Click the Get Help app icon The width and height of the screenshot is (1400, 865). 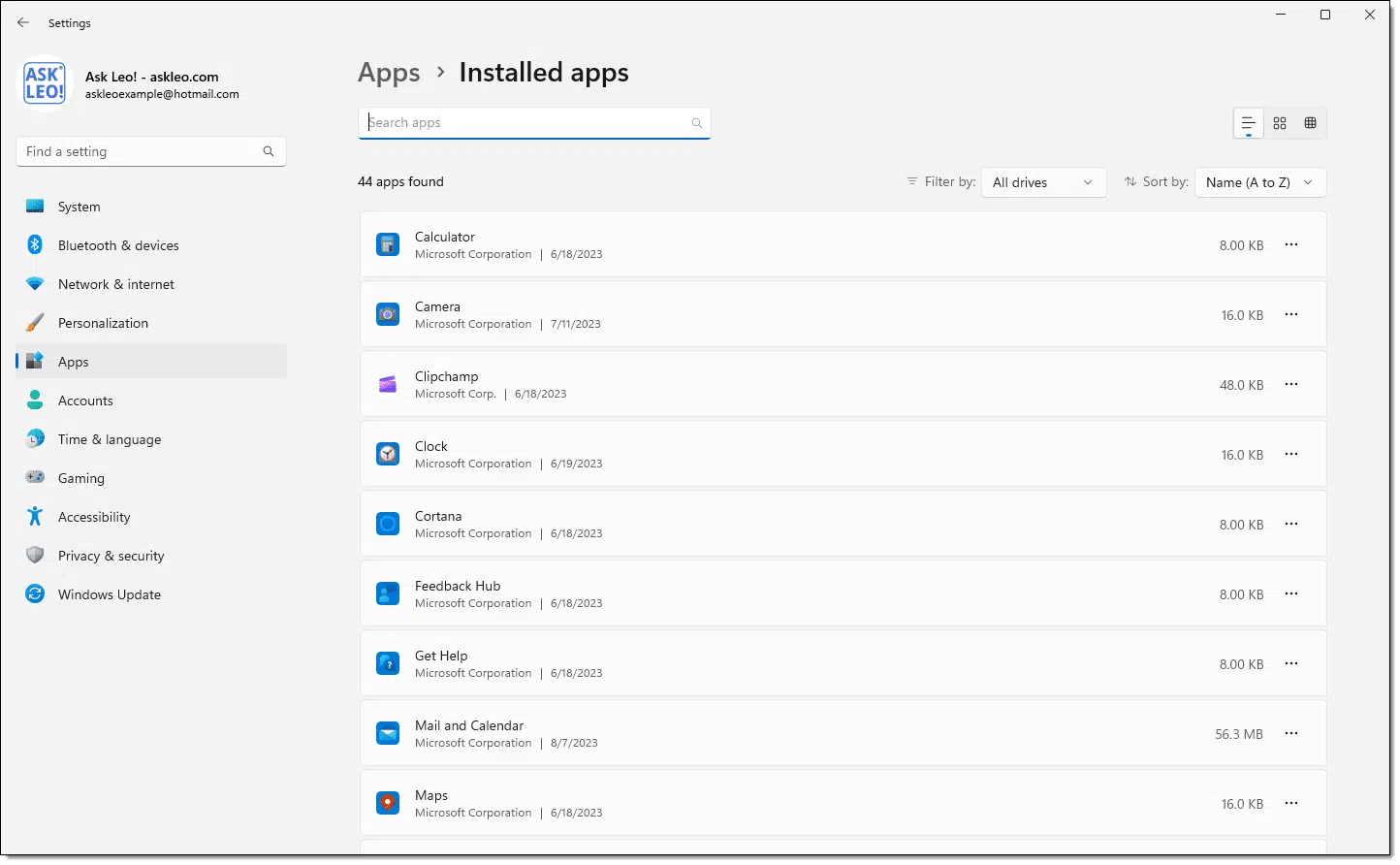(388, 663)
